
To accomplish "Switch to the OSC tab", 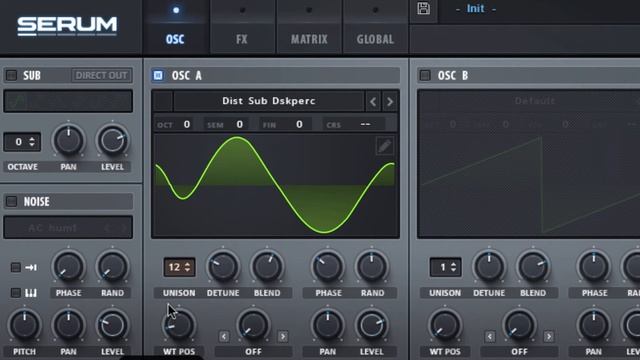I will pyautogui.click(x=175, y=39).
